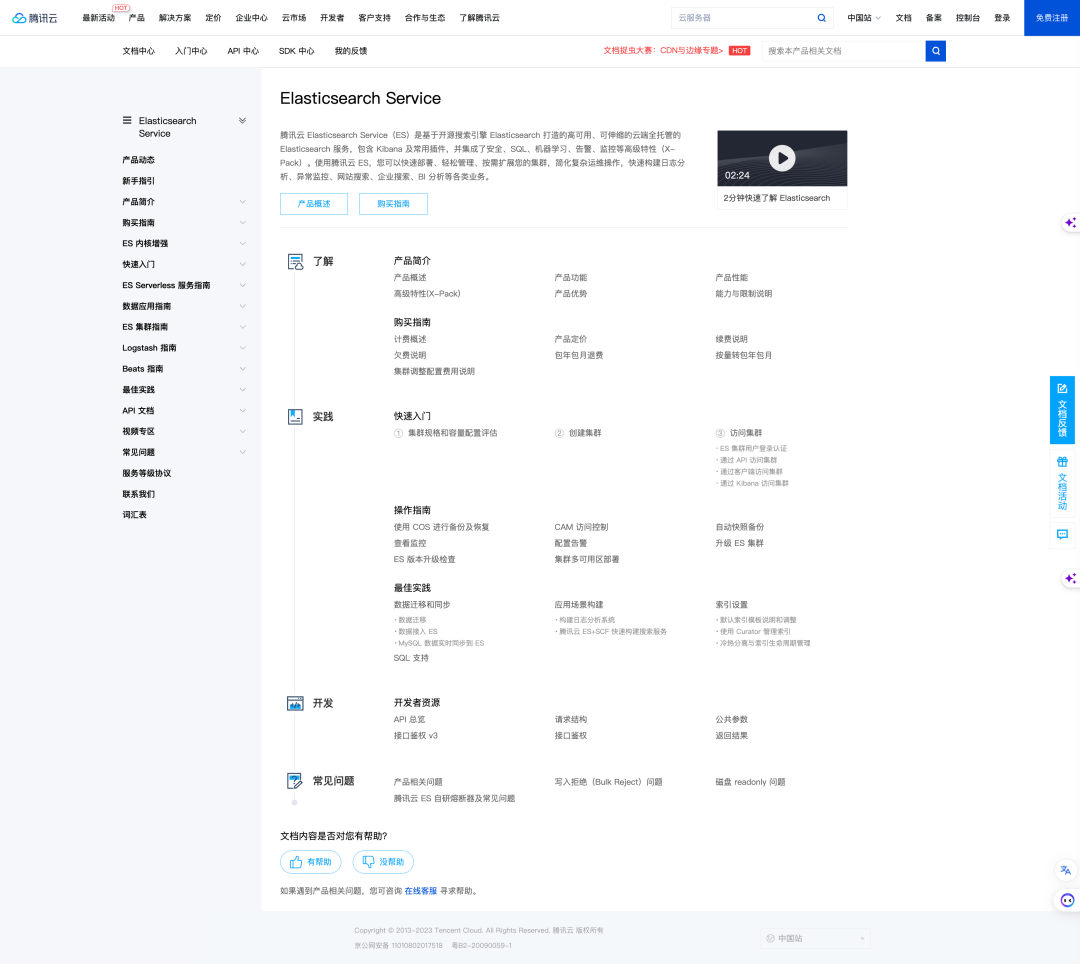
Task: Open 通过 Kibana 访问集群 link
Action: [x=754, y=483]
